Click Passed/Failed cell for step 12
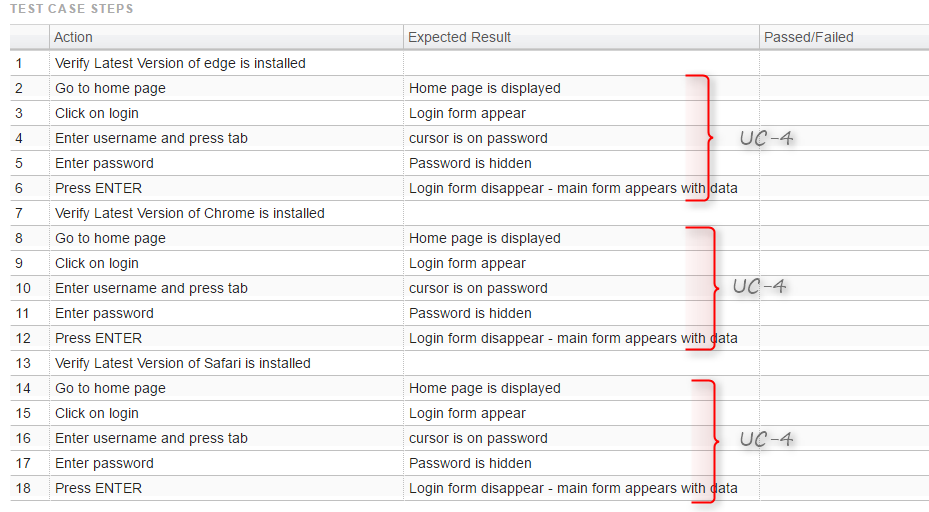Viewport: 929px width, 512px height. pos(844,338)
